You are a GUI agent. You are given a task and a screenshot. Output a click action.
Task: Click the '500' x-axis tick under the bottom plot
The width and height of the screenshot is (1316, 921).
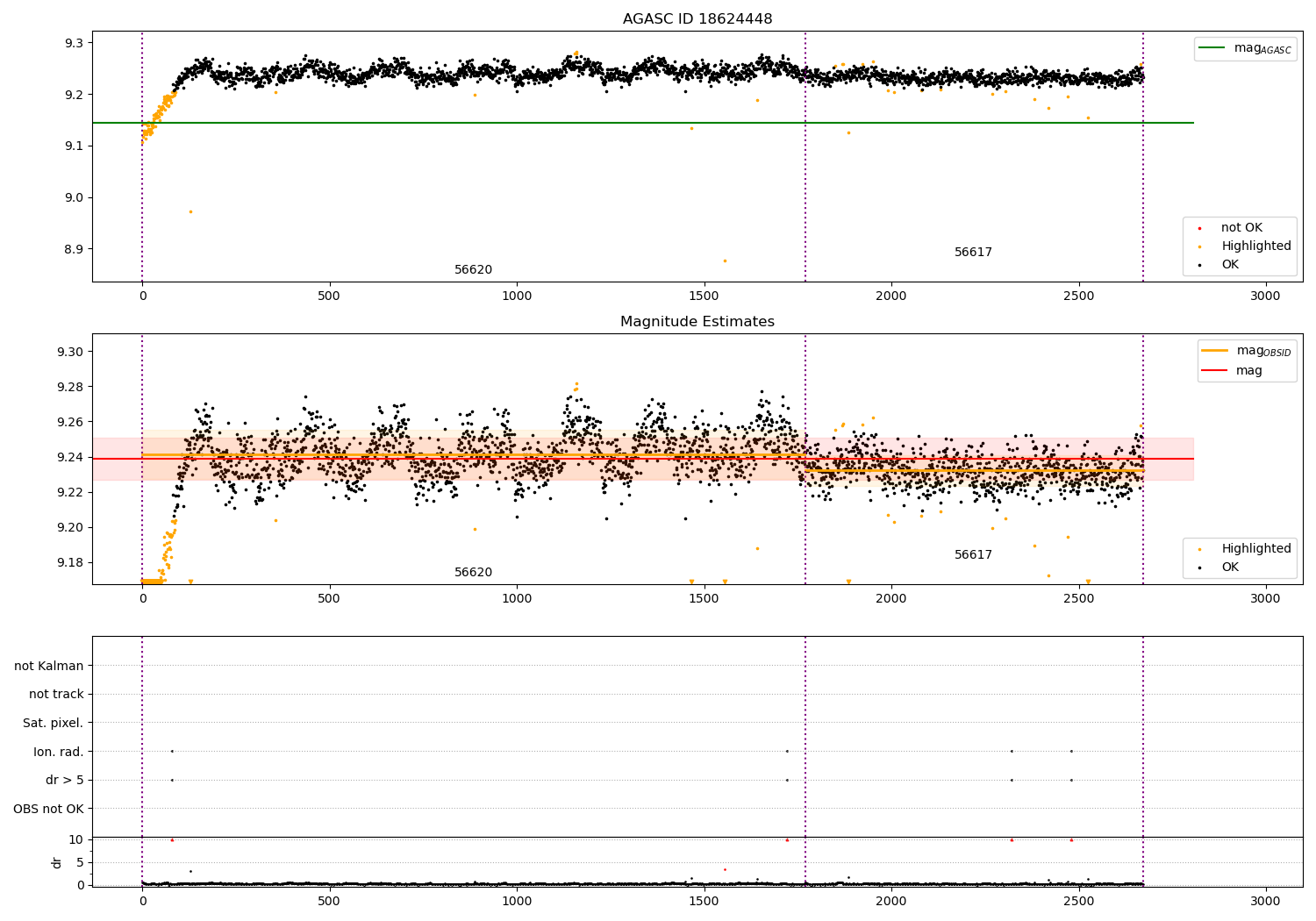click(330, 901)
